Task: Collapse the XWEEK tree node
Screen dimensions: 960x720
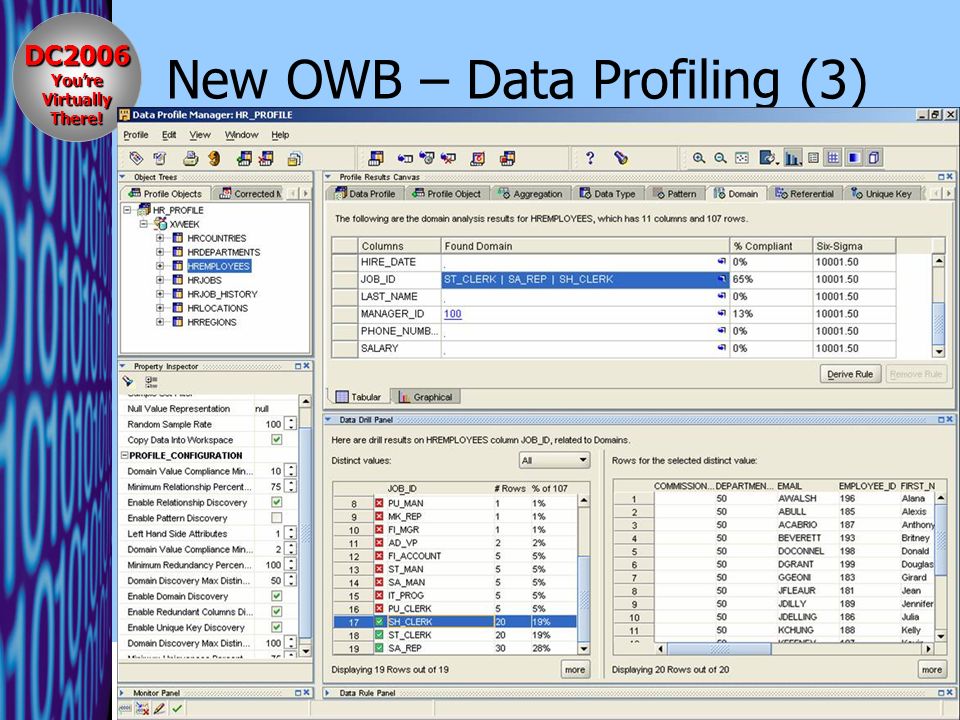Action: [143, 223]
